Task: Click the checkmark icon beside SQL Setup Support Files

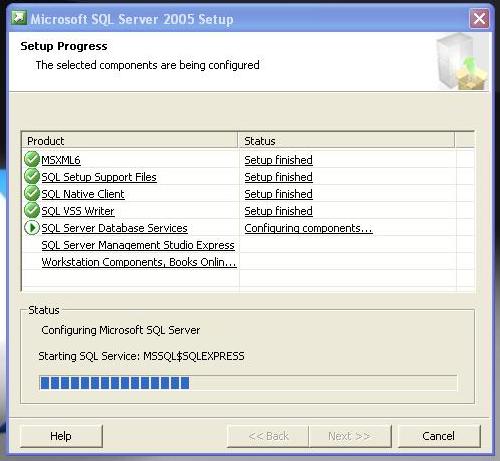Action: [x=32, y=176]
